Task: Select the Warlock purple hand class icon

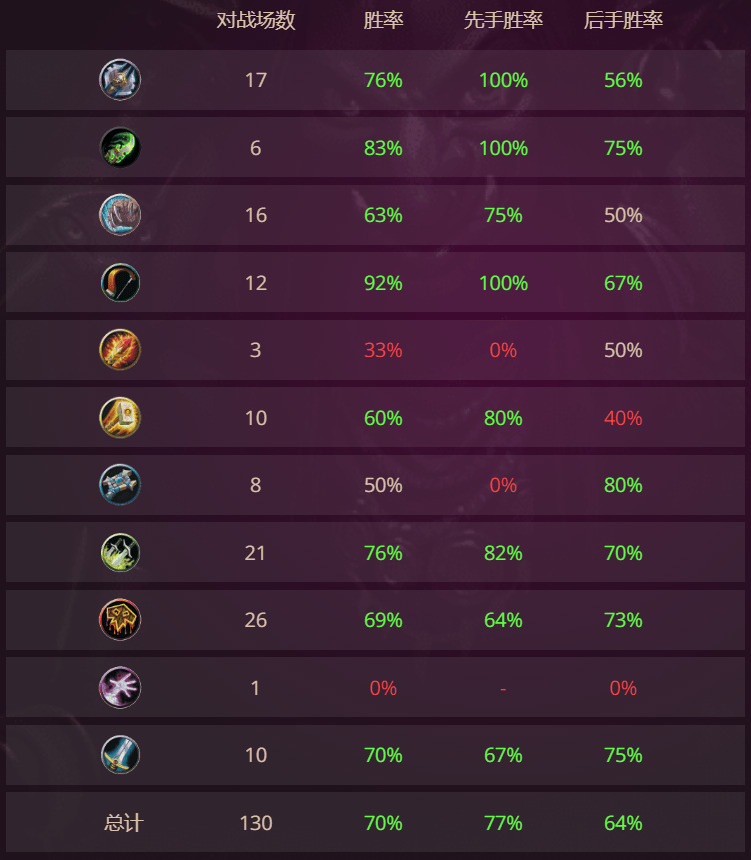Action: (x=120, y=687)
